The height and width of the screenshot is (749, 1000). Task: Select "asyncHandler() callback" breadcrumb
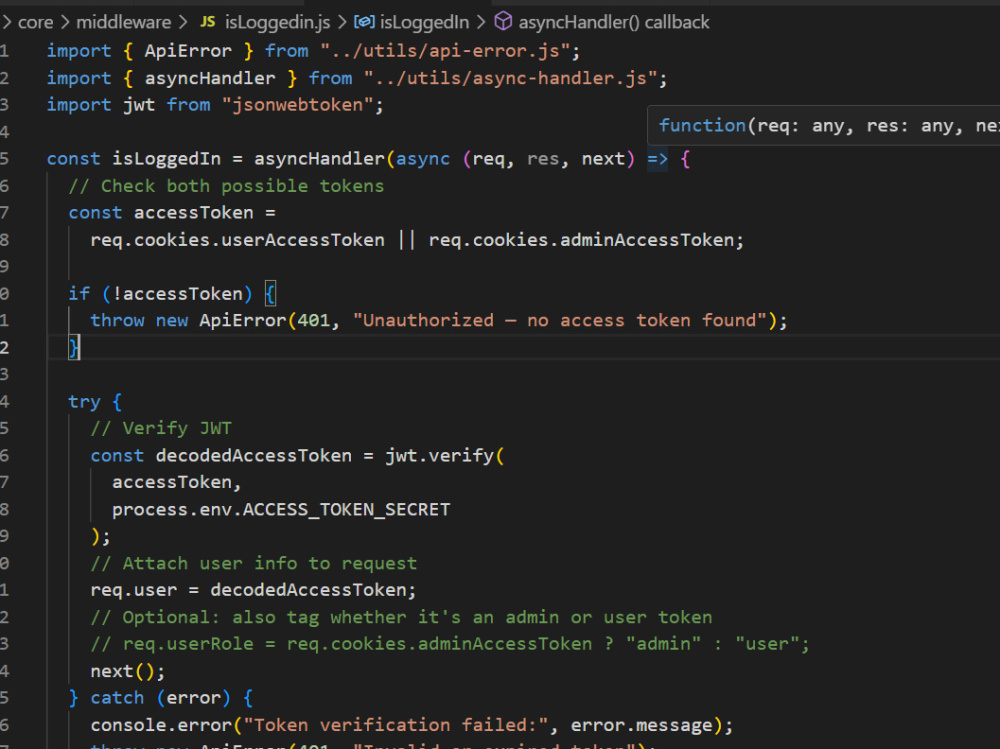click(x=614, y=22)
